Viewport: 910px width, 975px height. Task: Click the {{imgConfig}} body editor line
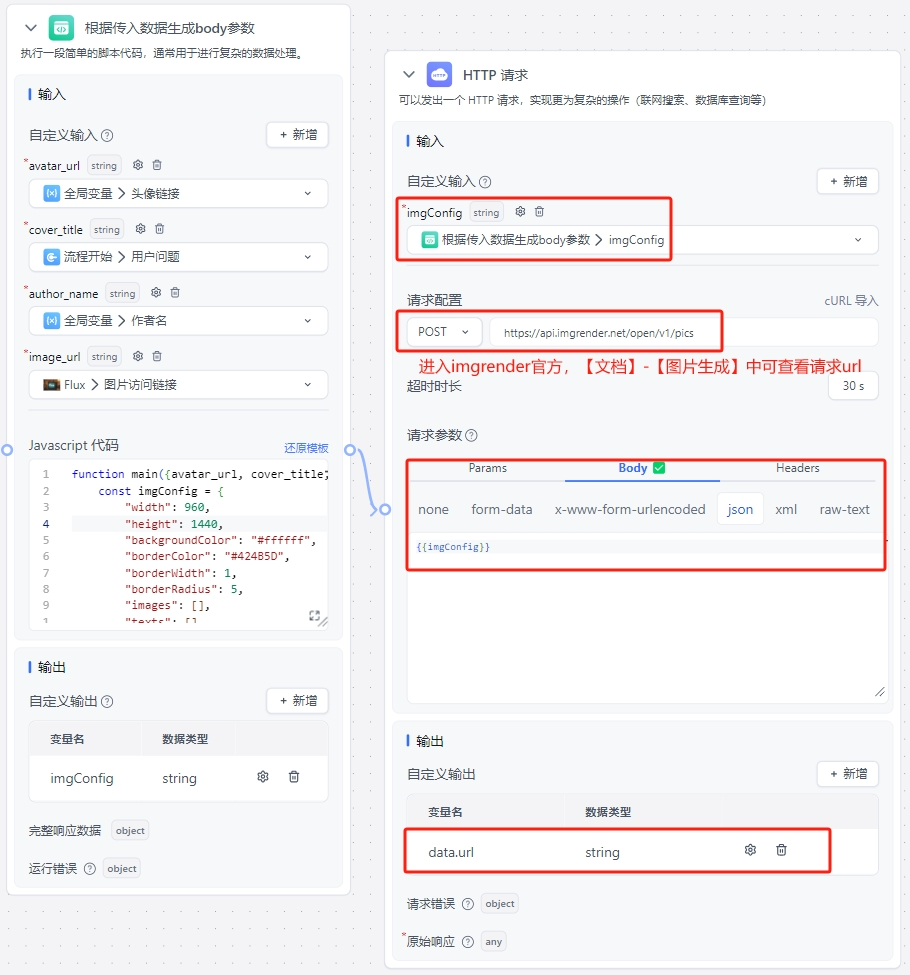pos(647,547)
